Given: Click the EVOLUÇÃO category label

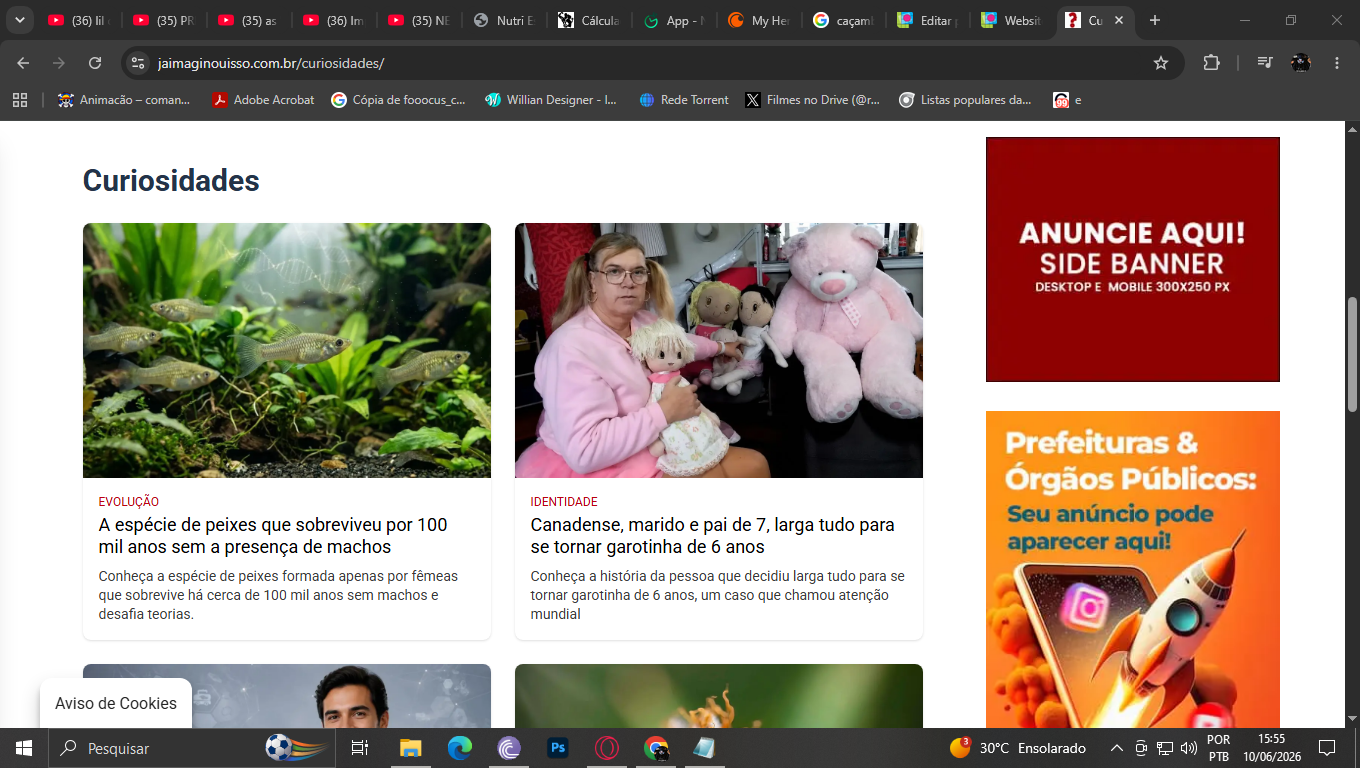Looking at the screenshot, I should coord(129,502).
